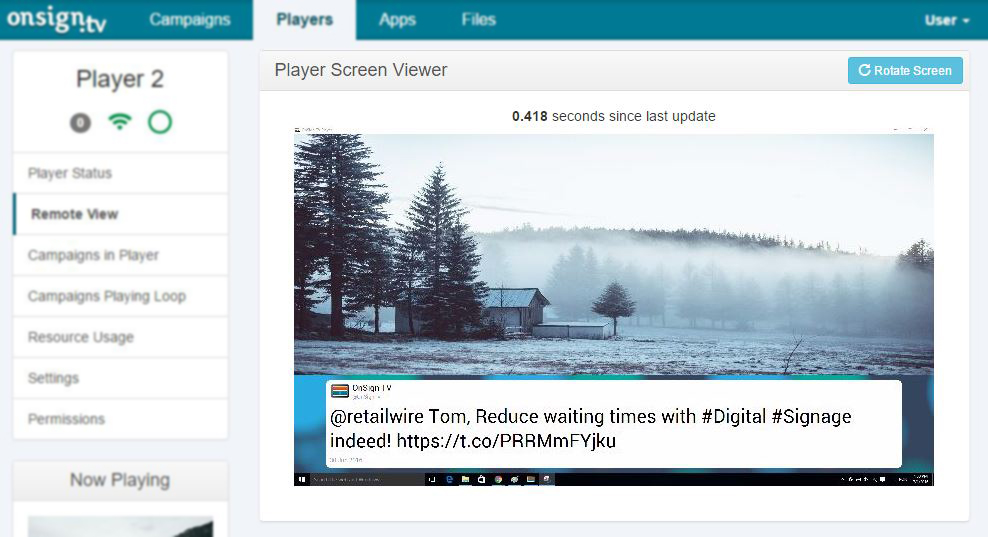This screenshot has height=537, width=988.
Task: Open Chrome icon in remote taskbar
Action: pos(498,480)
